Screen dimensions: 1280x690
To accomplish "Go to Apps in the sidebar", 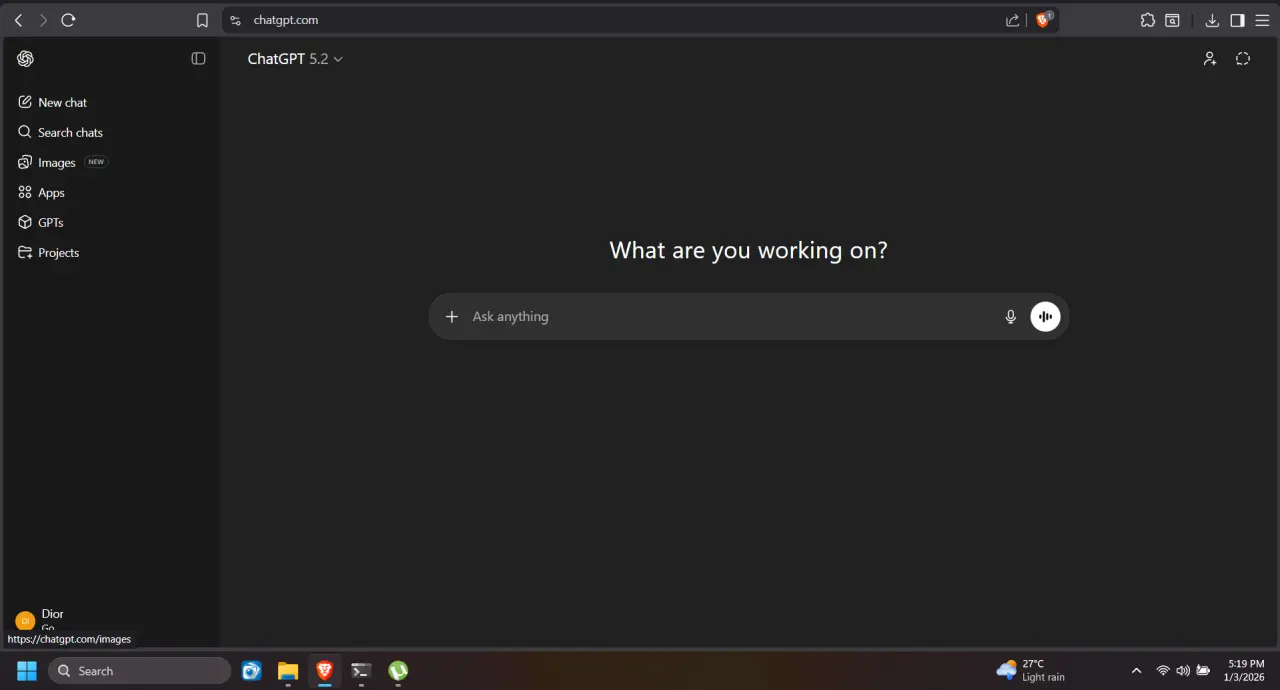I will [x=110, y=192].
